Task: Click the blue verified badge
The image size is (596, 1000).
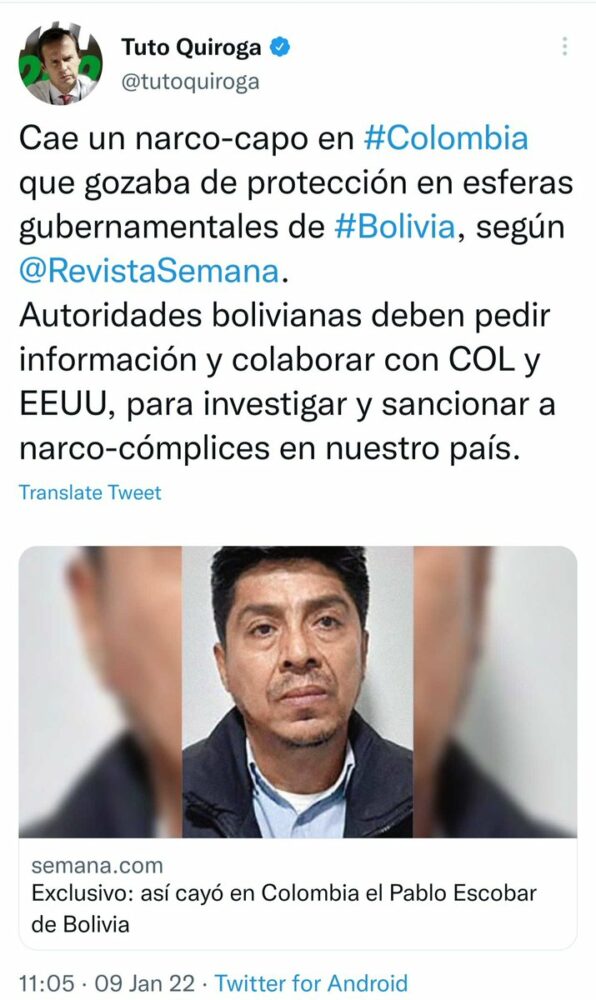Action: point(280,47)
